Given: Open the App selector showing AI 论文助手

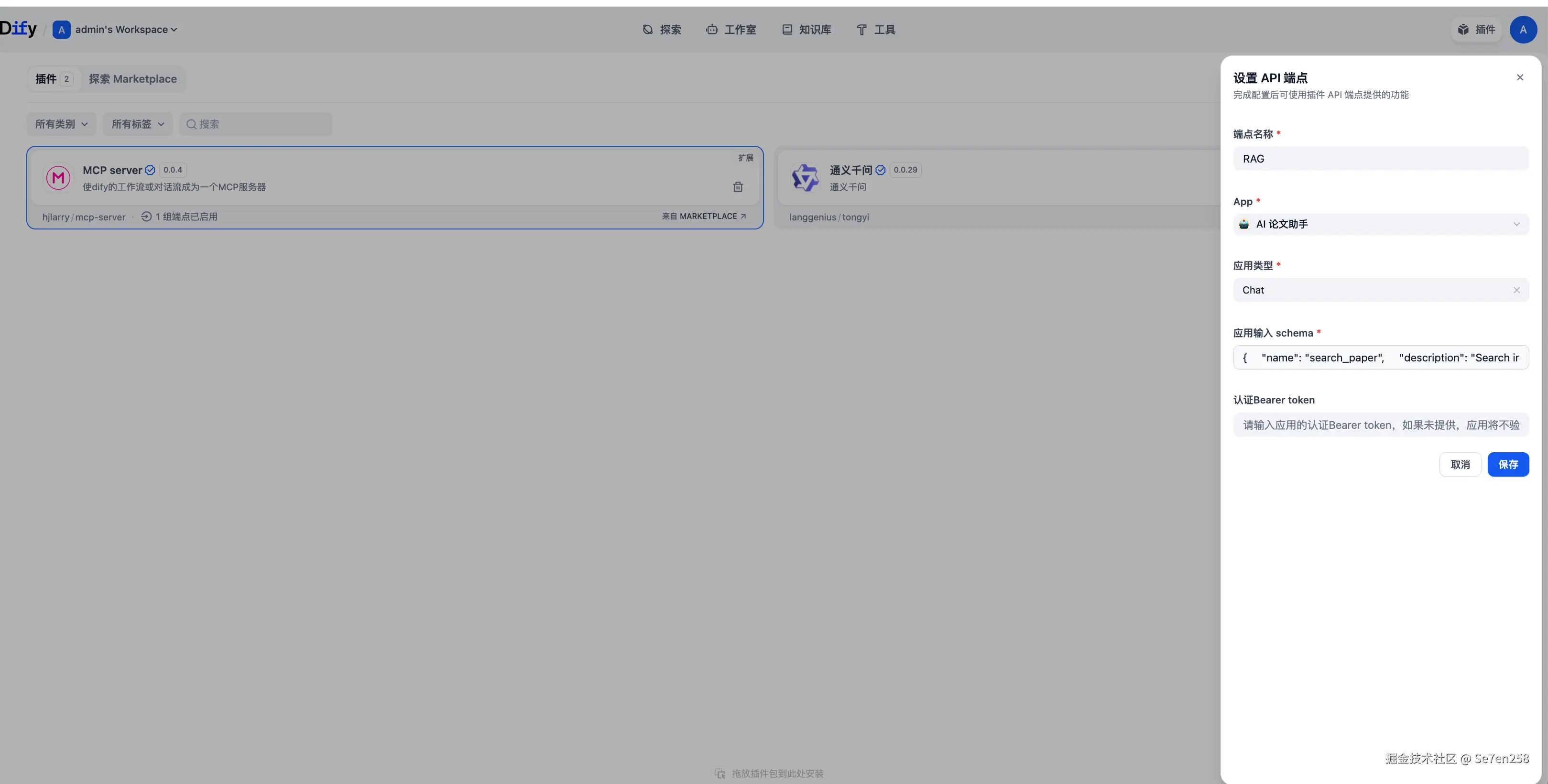Looking at the screenshot, I should (x=1380, y=224).
